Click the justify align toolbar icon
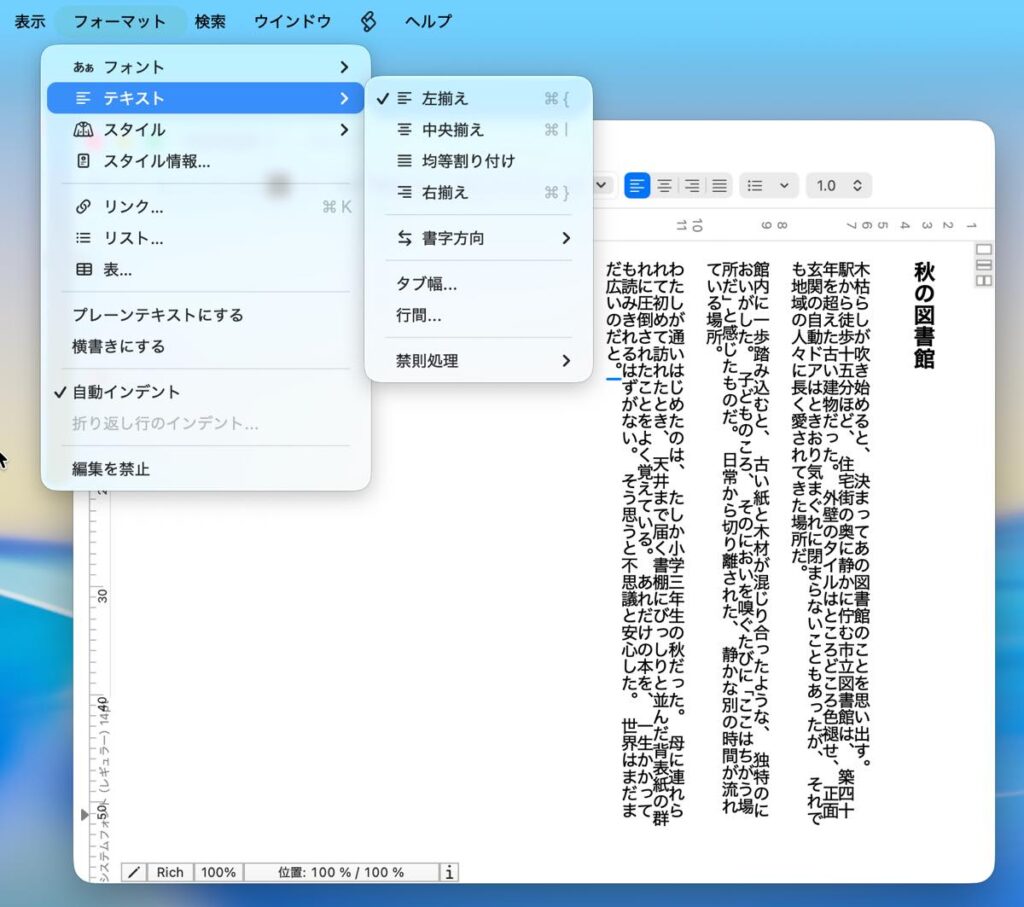Viewport: 1024px width, 907px height. point(718,186)
